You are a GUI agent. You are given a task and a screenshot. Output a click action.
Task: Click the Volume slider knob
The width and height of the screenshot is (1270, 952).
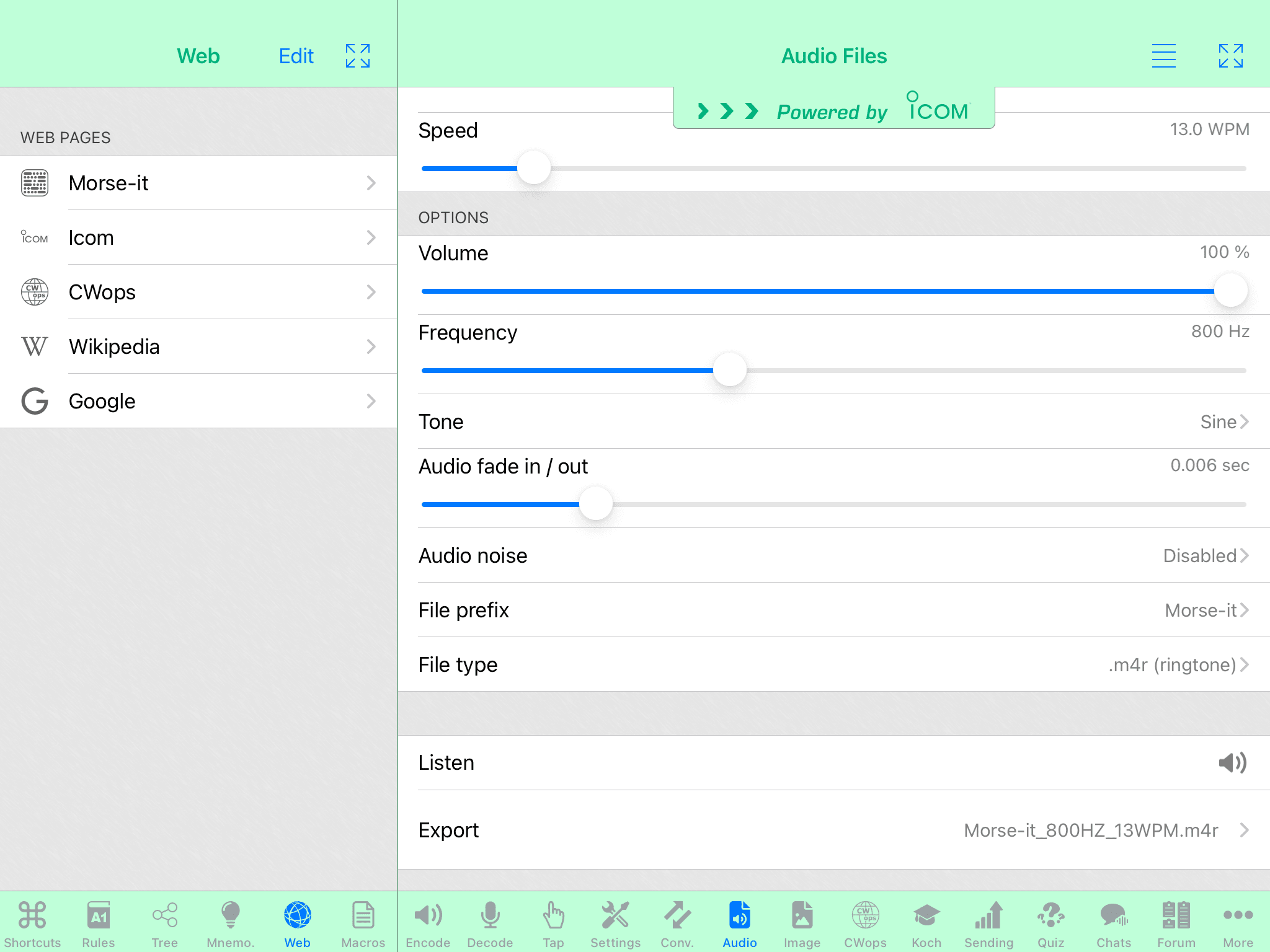(1230, 290)
